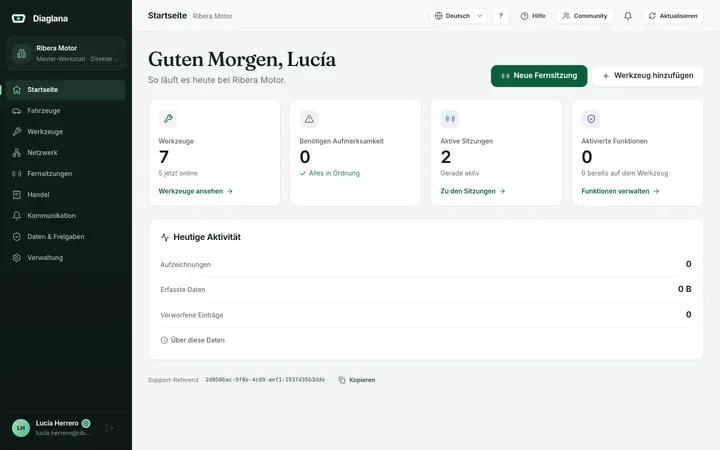The width and height of the screenshot is (720, 450).
Task: Click the Ribera Motor building icon
Action: [21, 53]
